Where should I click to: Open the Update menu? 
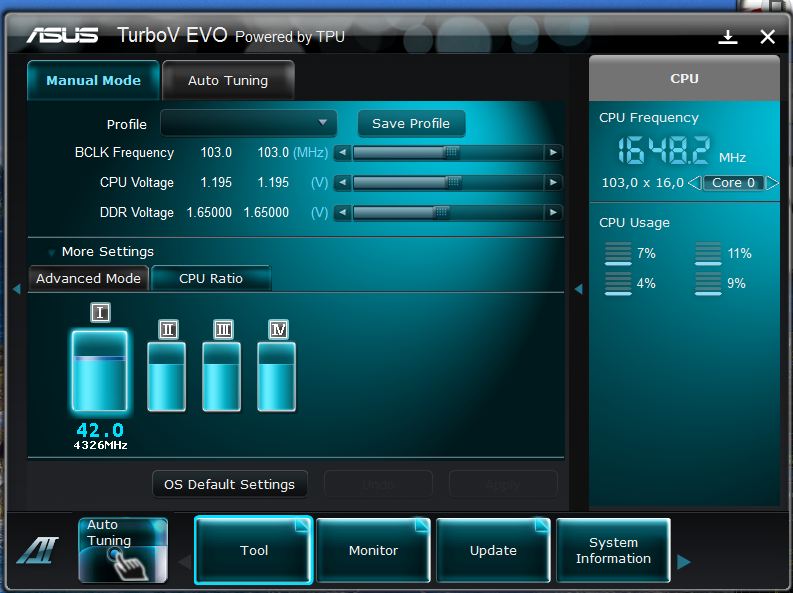[x=493, y=550]
